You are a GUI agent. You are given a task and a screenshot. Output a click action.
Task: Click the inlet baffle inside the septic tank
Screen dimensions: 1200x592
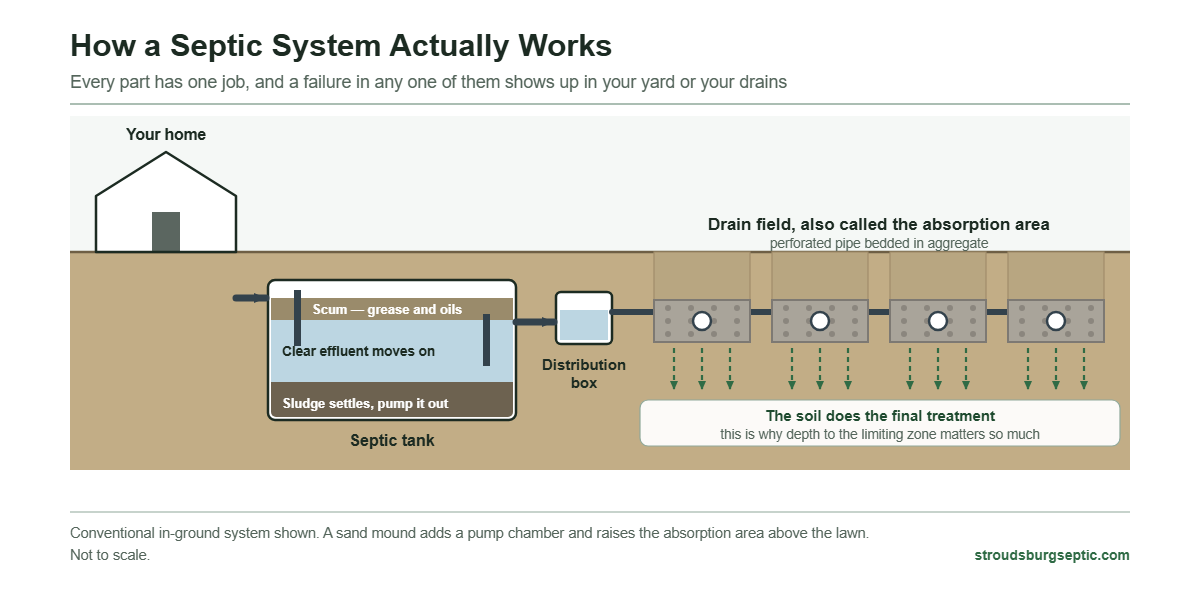pos(298,317)
